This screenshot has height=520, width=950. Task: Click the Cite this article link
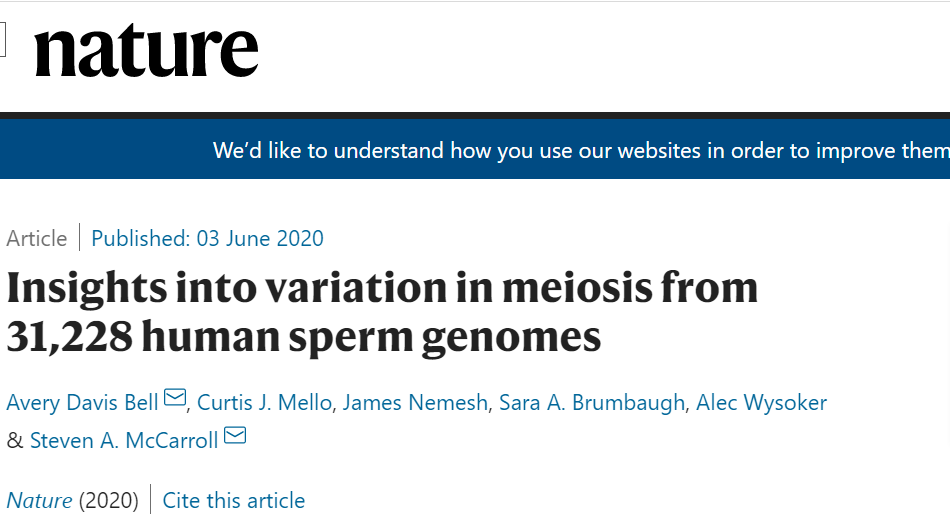coord(234,500)
